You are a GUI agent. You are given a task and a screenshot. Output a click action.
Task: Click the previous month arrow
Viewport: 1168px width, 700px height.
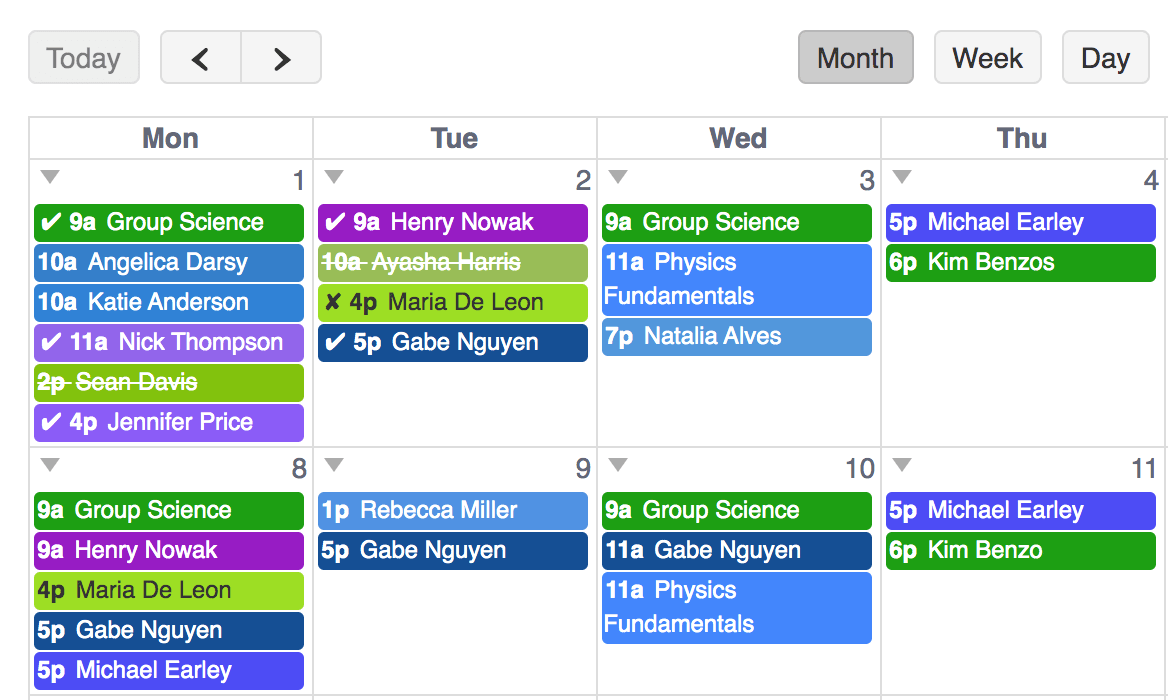click(201, 57)
